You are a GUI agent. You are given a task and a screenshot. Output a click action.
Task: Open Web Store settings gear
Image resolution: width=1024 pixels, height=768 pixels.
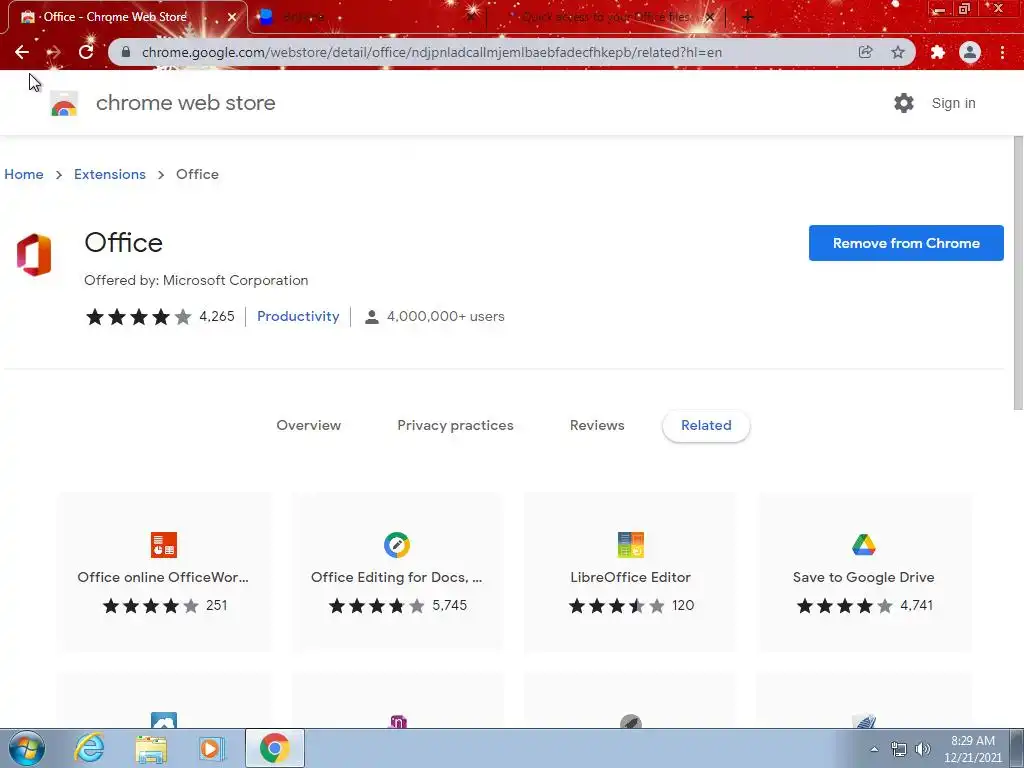[904, 103]
